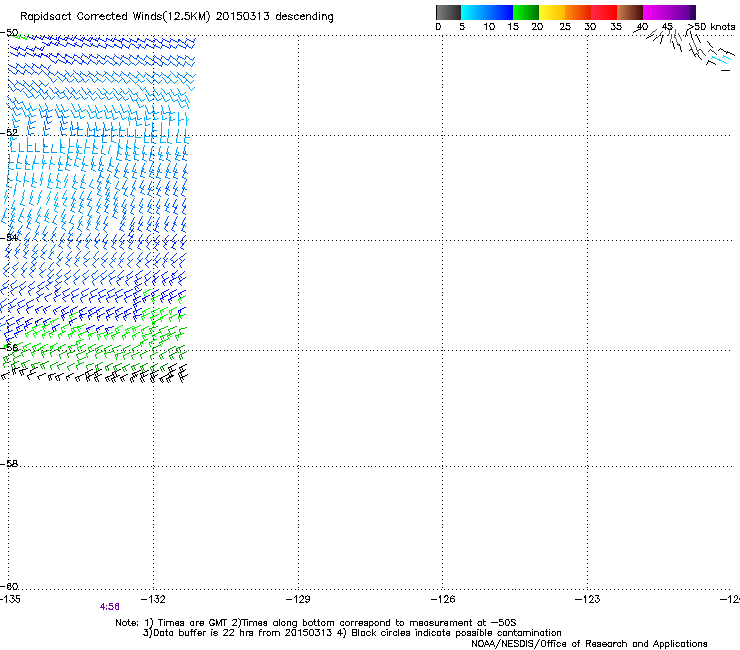This screenshot has height=650, width=740.
Task: Click the note 'Times are GMT'
Action: (193, 623)
